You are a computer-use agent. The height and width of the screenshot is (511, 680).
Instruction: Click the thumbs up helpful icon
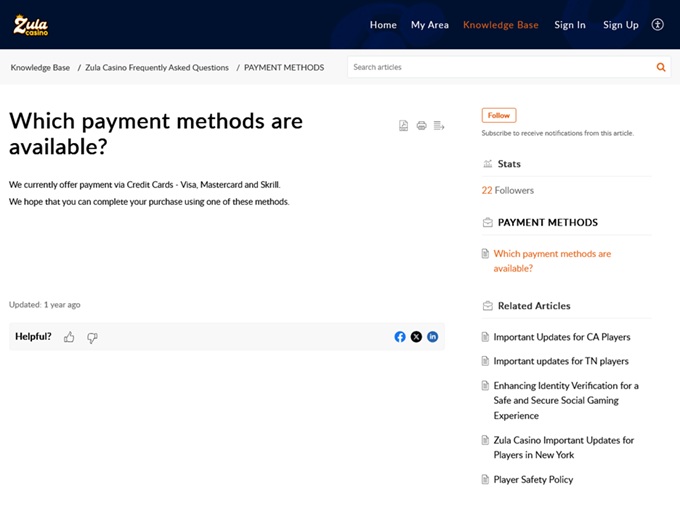pos(69,337)
